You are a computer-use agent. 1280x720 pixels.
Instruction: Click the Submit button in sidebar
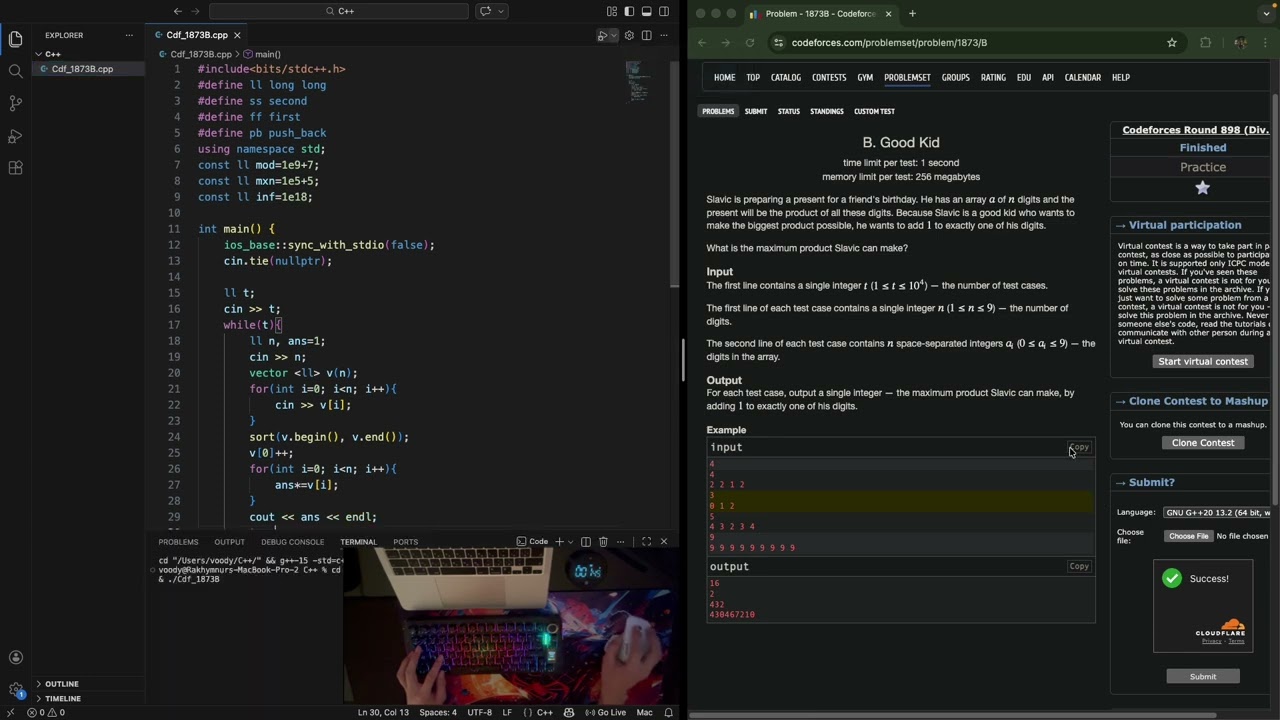coord(1203,677)
